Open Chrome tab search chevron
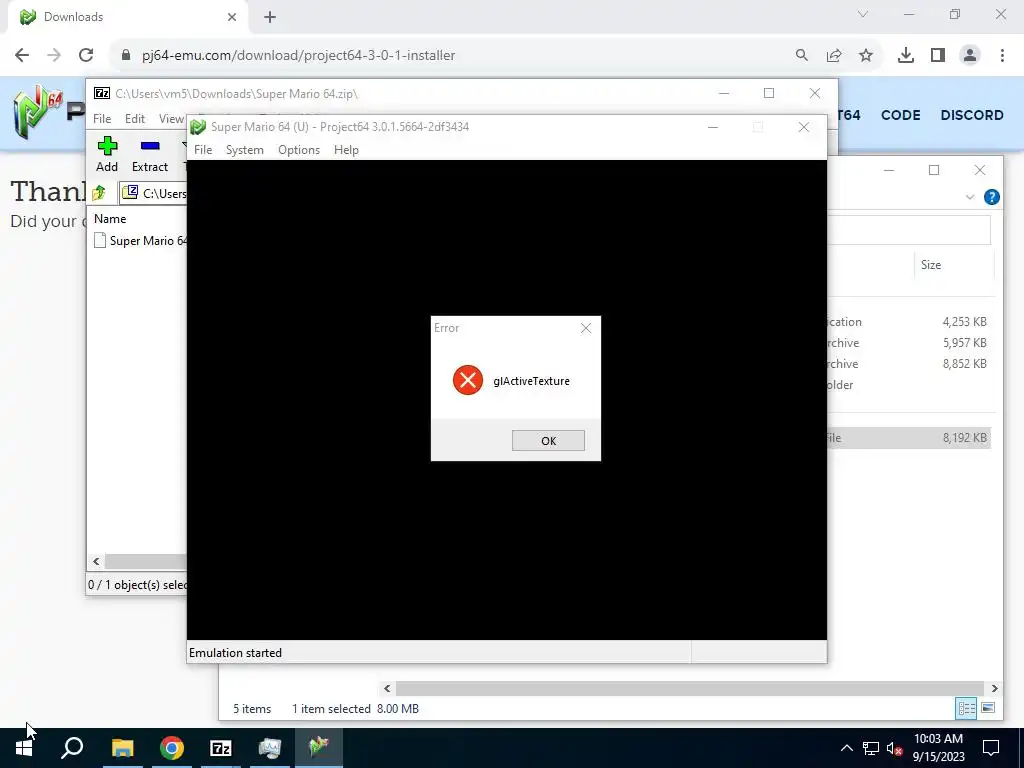Image resolution: width=1024 pixels, height=768 pixels. click(863, 14)
